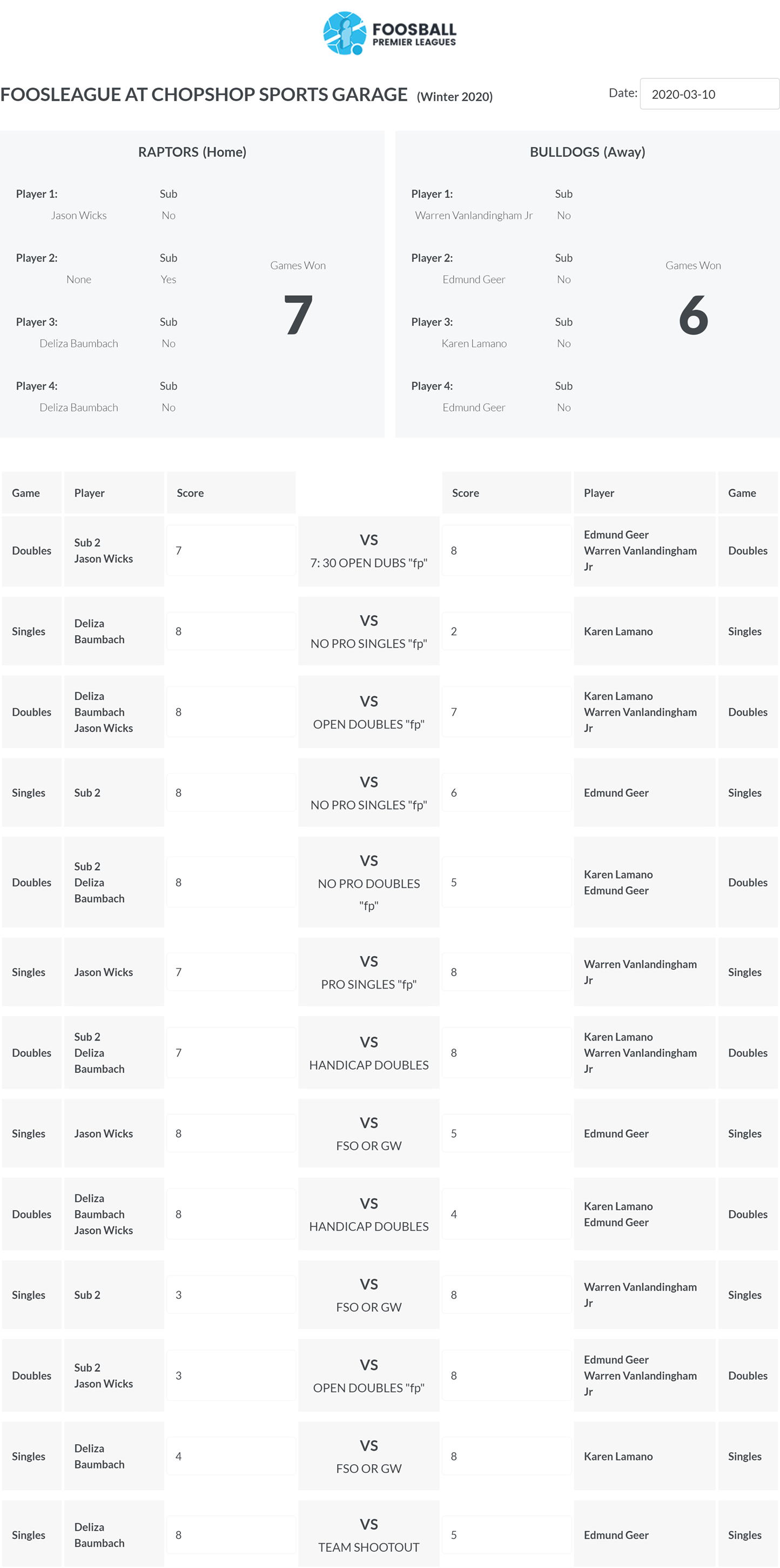Click Raptors score 4 versus Karen Lamano FSO

point(231,1456)
